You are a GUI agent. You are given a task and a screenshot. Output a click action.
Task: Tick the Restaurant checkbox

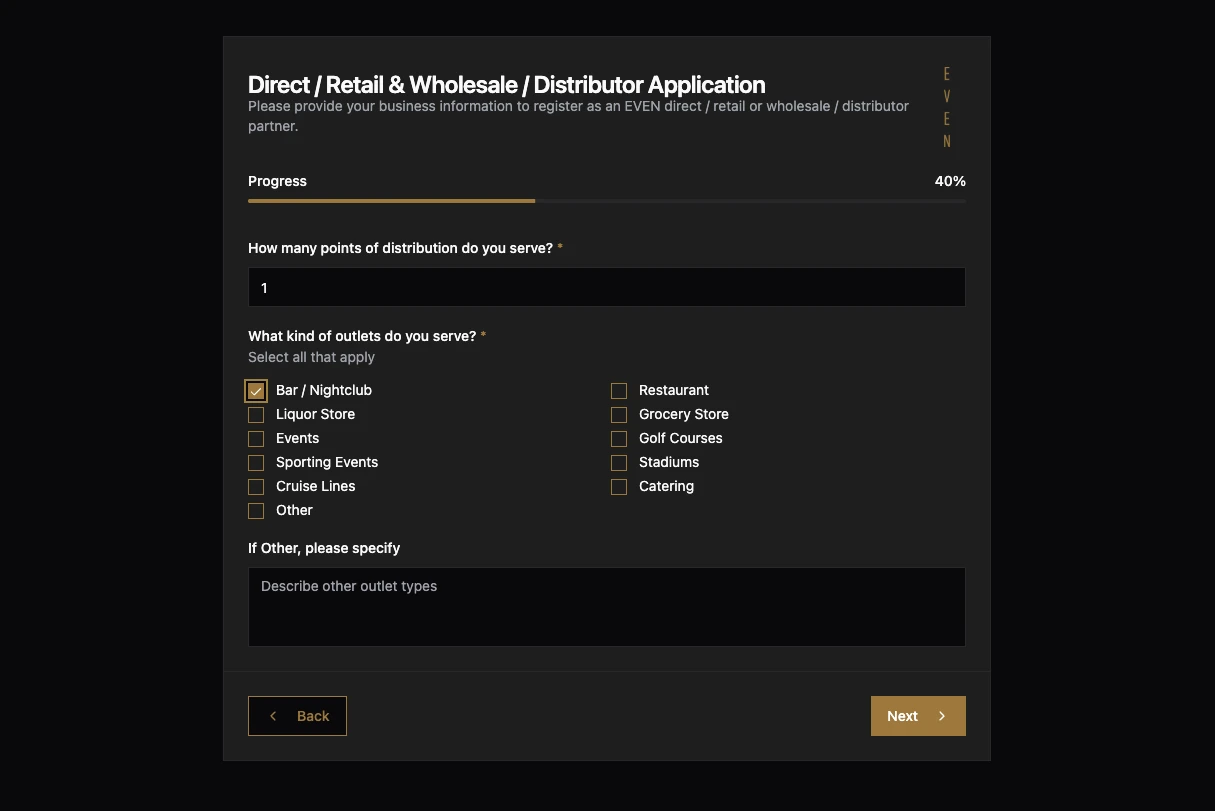coord(619,391)
